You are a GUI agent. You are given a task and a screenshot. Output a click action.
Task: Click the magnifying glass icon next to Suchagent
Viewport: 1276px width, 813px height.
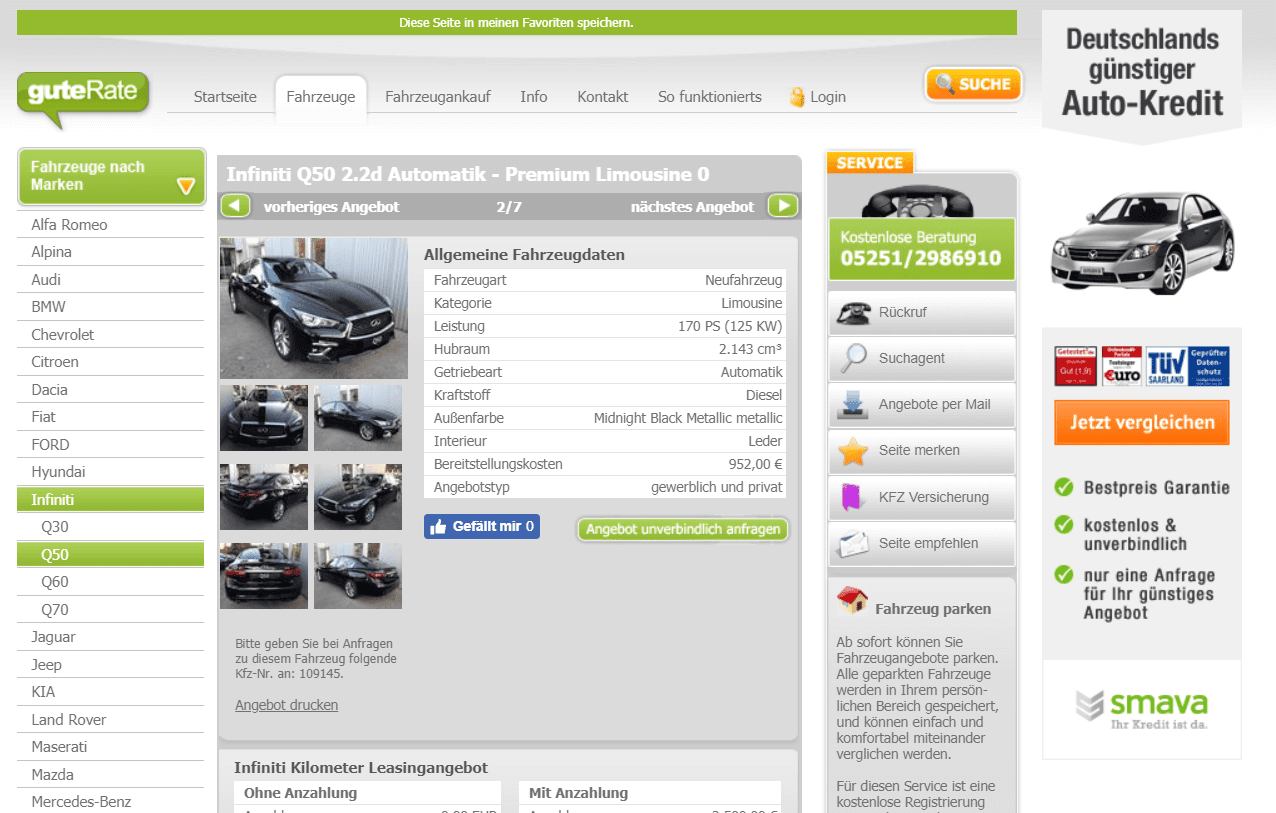click(853, 358)
